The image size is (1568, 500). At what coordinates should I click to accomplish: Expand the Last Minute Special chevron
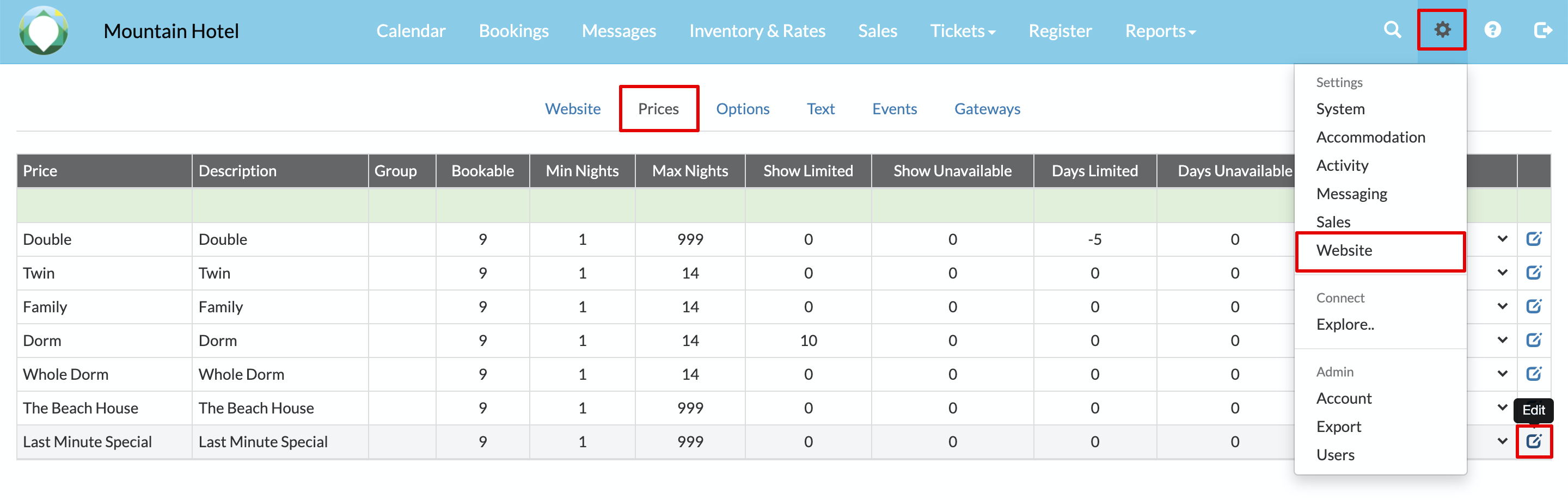click(x=1502, y=442)
